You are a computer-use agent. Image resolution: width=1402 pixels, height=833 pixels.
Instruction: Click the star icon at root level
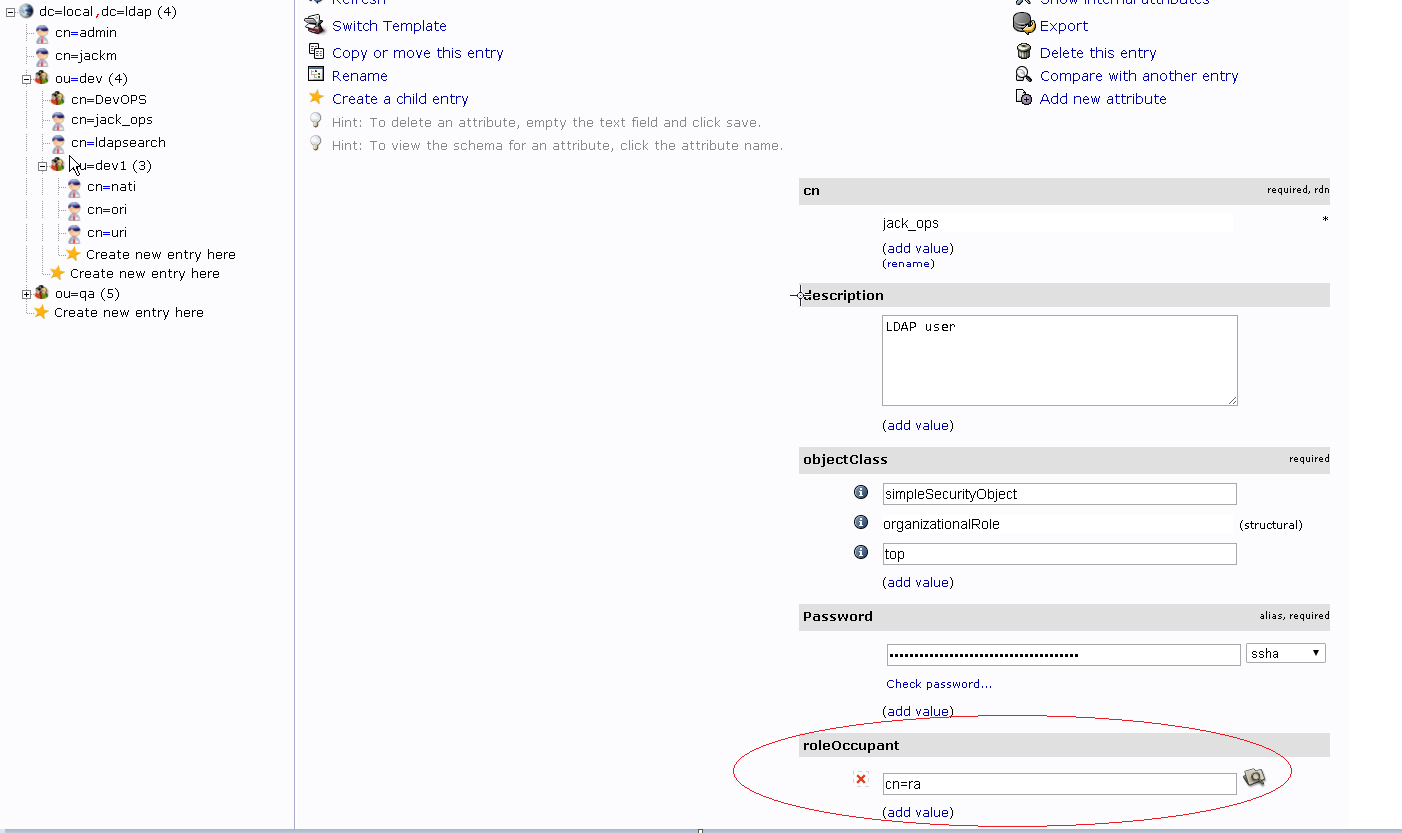(x=41, y=312)
